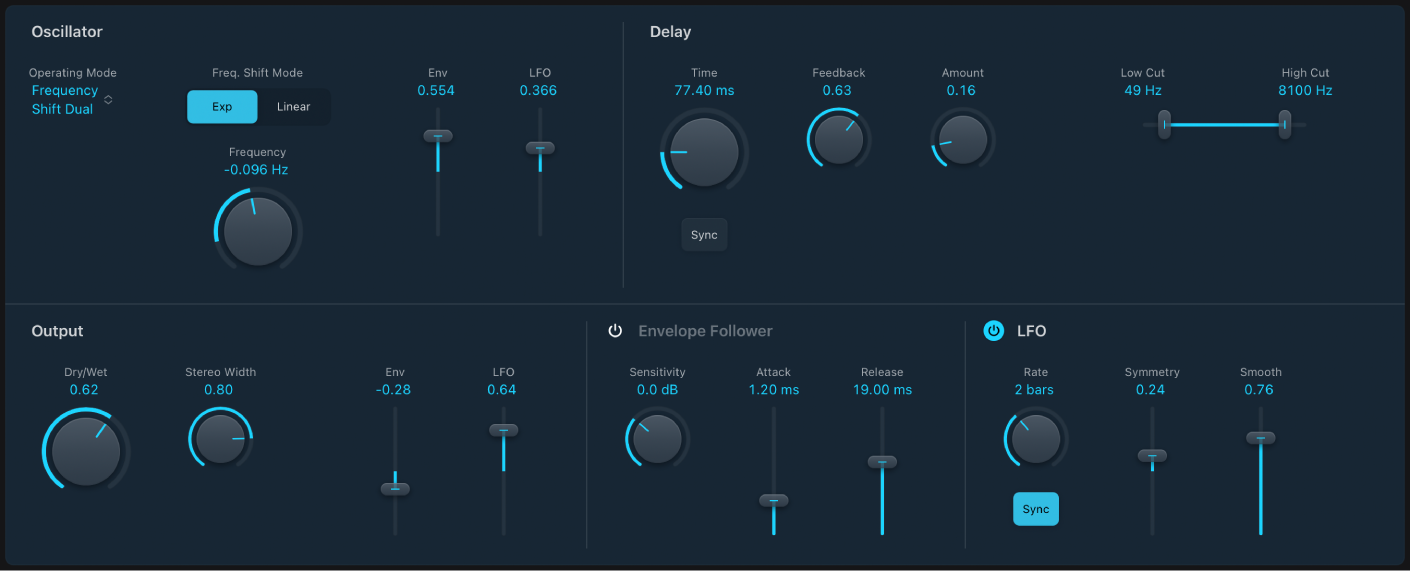Toggle the Envelope Follower power button
Viewport: 1410px width, 572px height.
pos(615,331)
